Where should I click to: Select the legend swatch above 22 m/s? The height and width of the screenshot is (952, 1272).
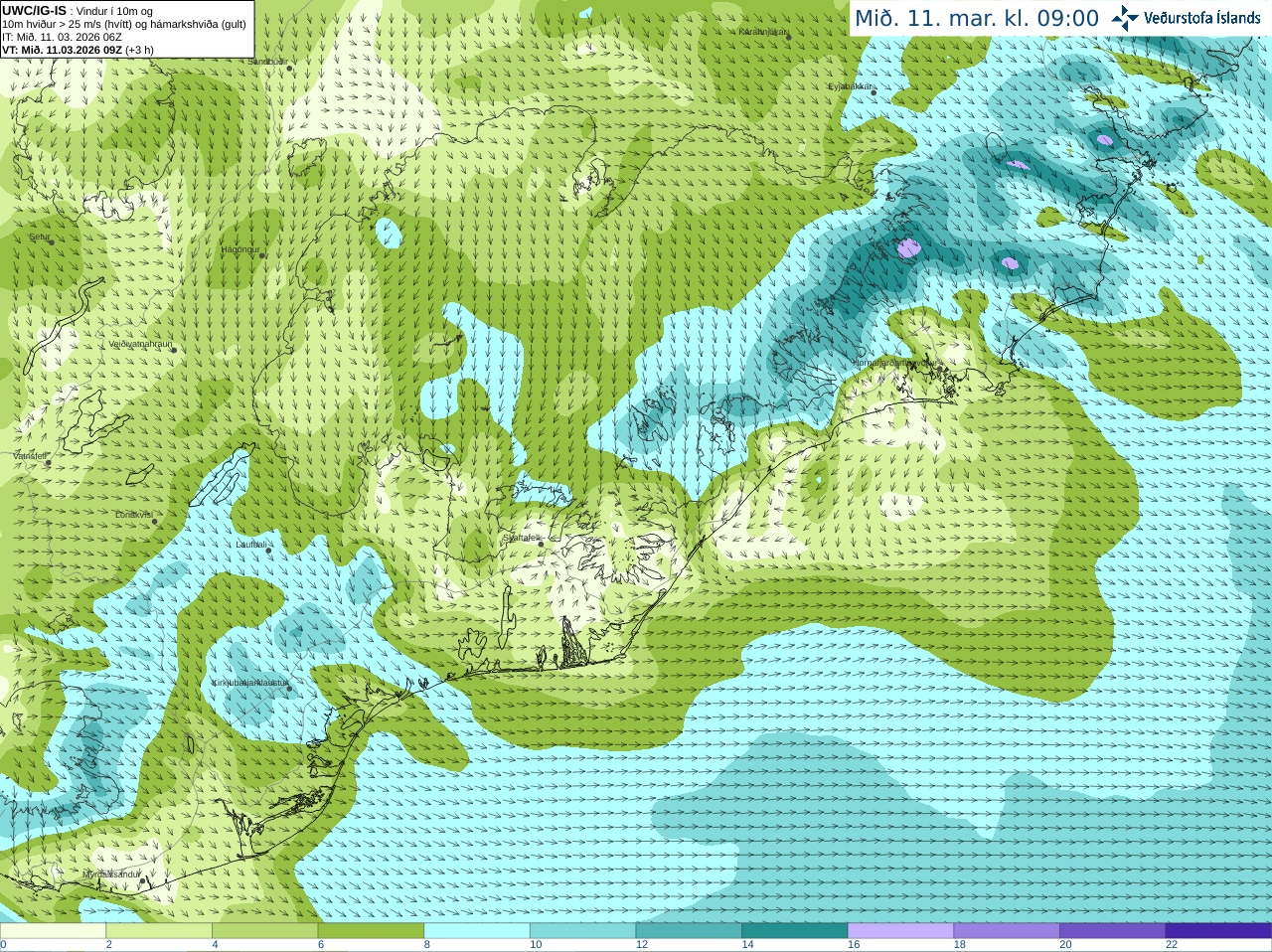(1218, 931)
